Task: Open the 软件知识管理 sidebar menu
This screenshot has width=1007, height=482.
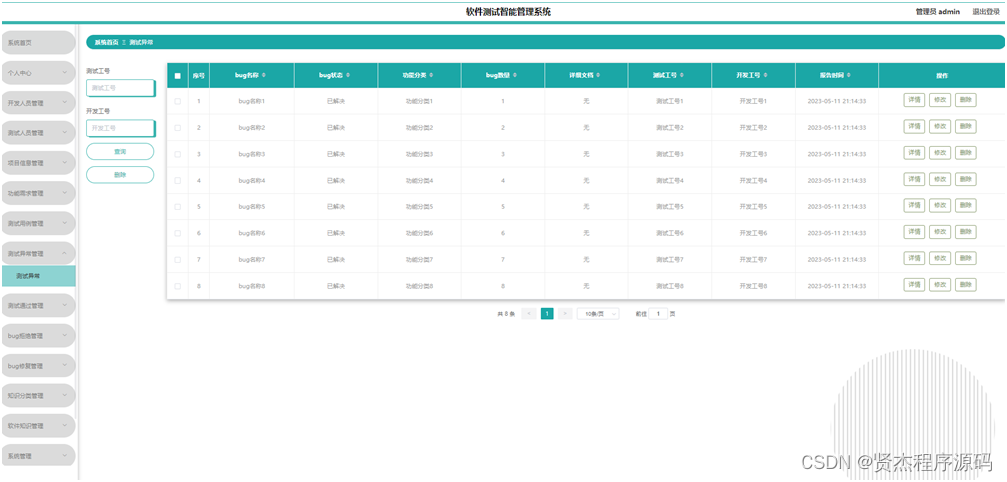Action: [x=38, y=426]
